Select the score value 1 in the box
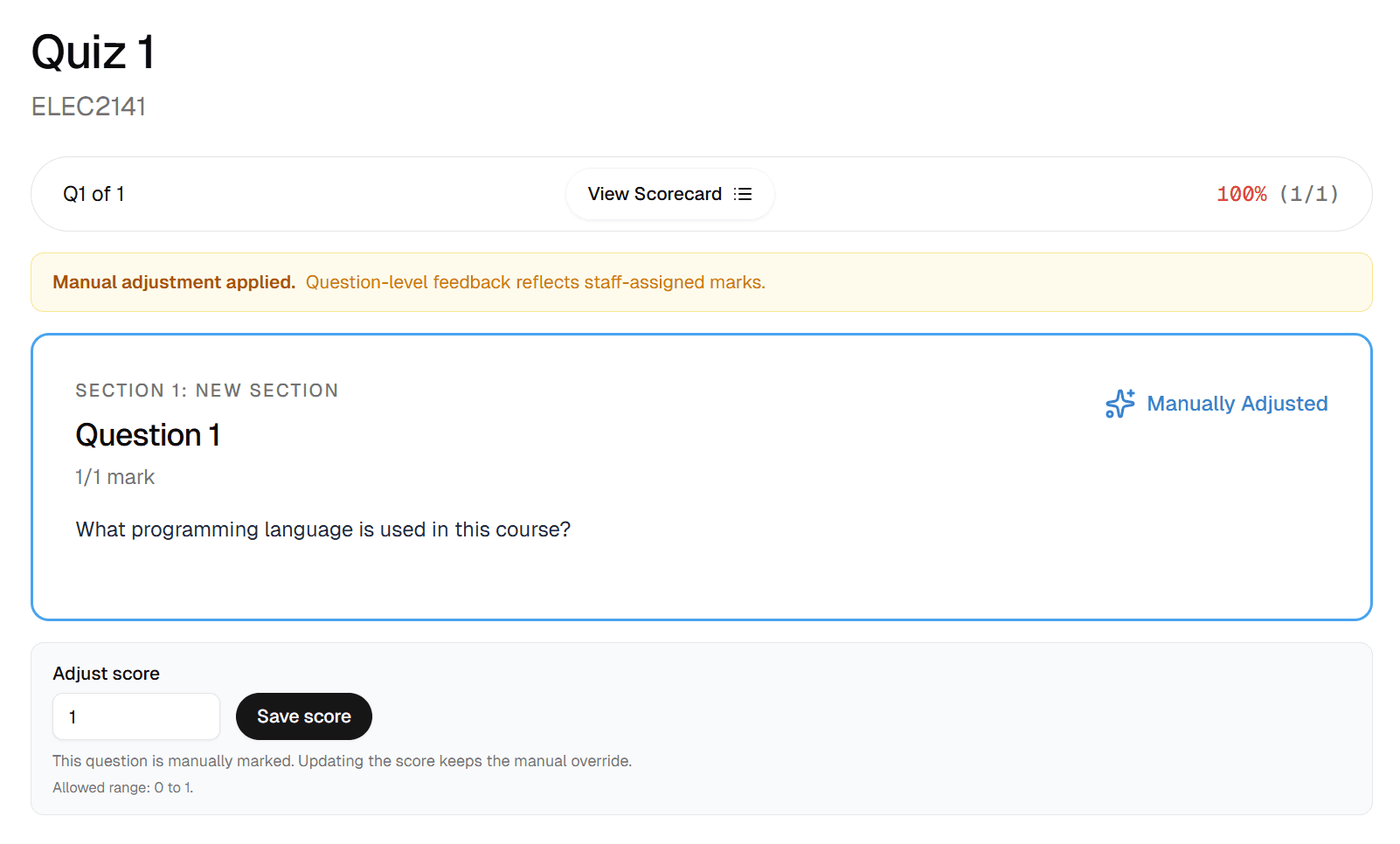Viewport: 1400px width, 844px height. coord(74,716)
